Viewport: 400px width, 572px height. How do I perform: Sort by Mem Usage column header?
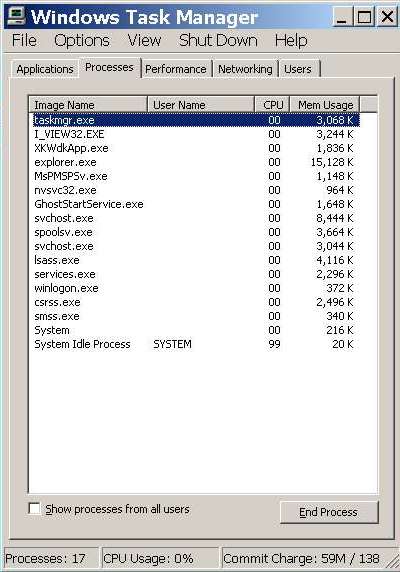(325, 105)
